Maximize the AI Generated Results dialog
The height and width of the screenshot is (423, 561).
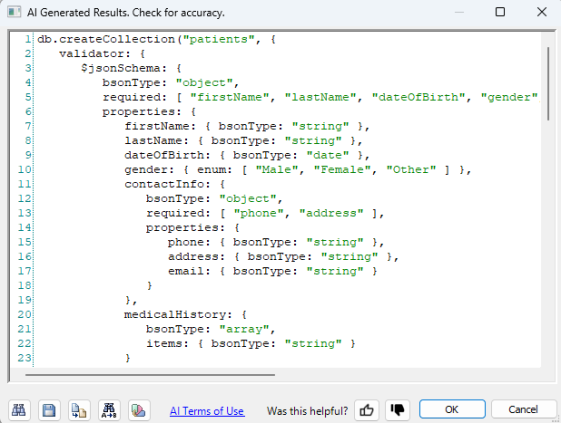point(500,12)
